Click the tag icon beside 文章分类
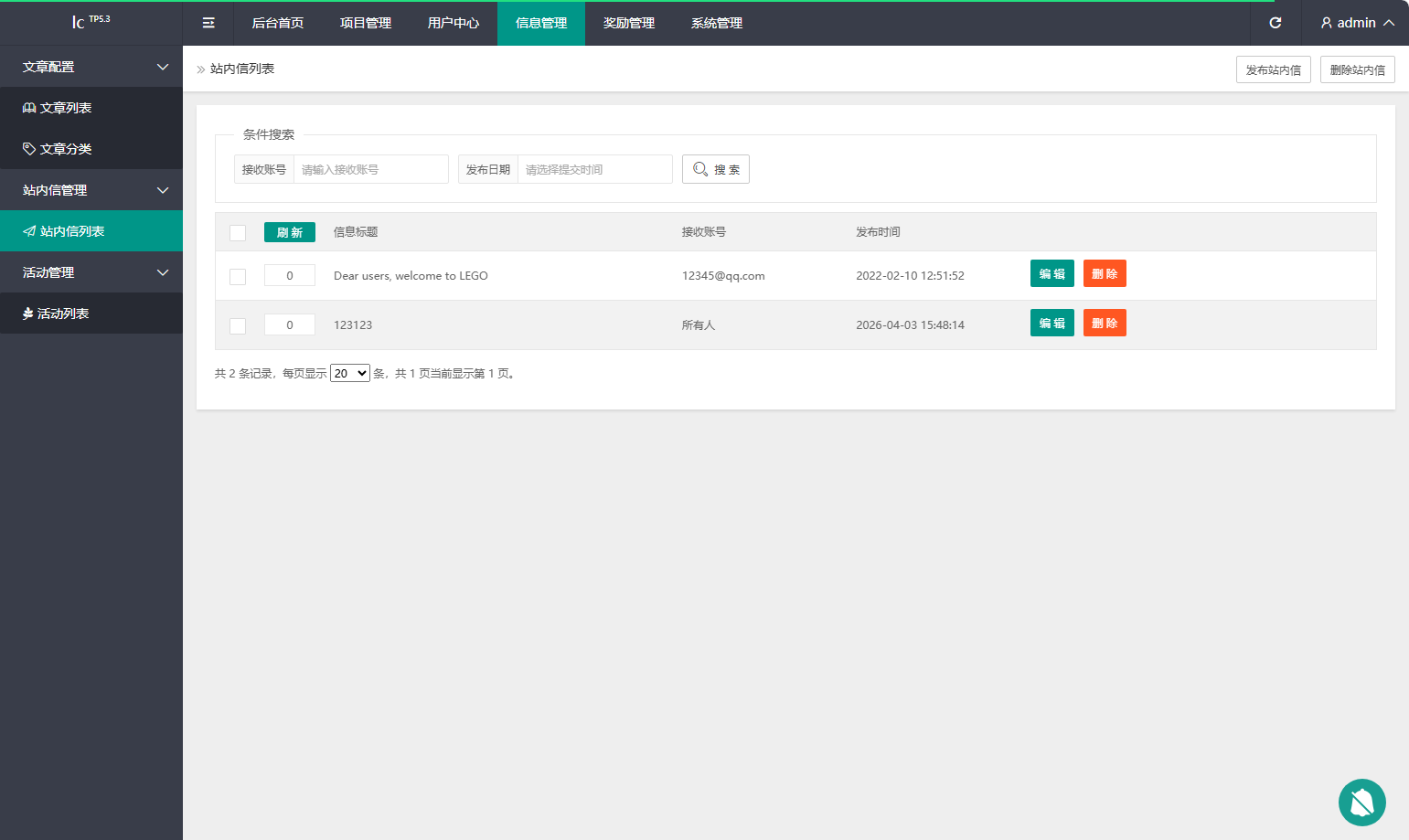1409x840 pixels. [x=29, y=149]
